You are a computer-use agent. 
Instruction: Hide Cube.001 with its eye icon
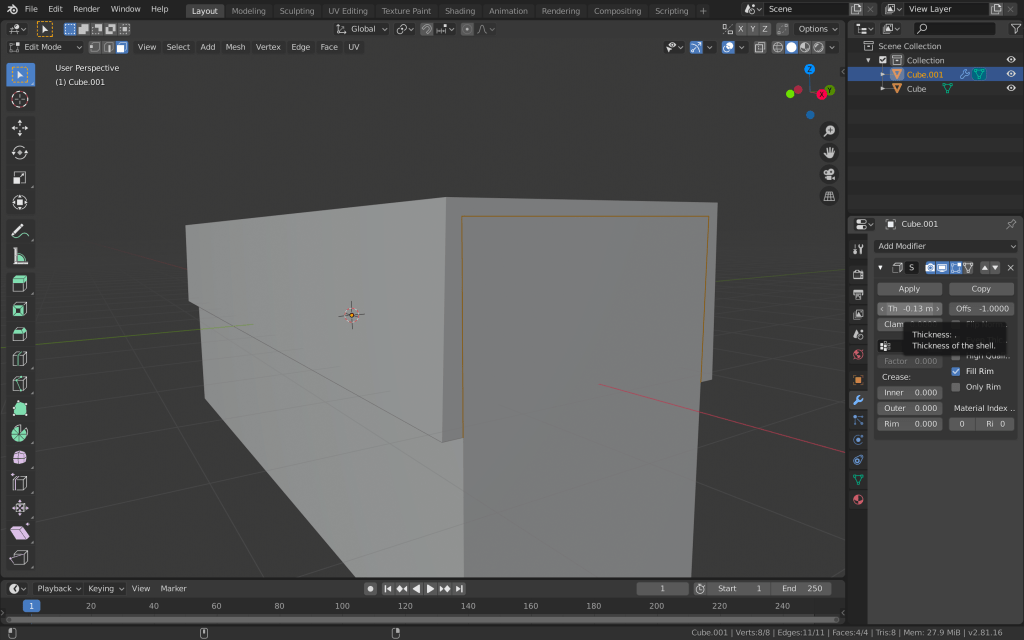1011,74
